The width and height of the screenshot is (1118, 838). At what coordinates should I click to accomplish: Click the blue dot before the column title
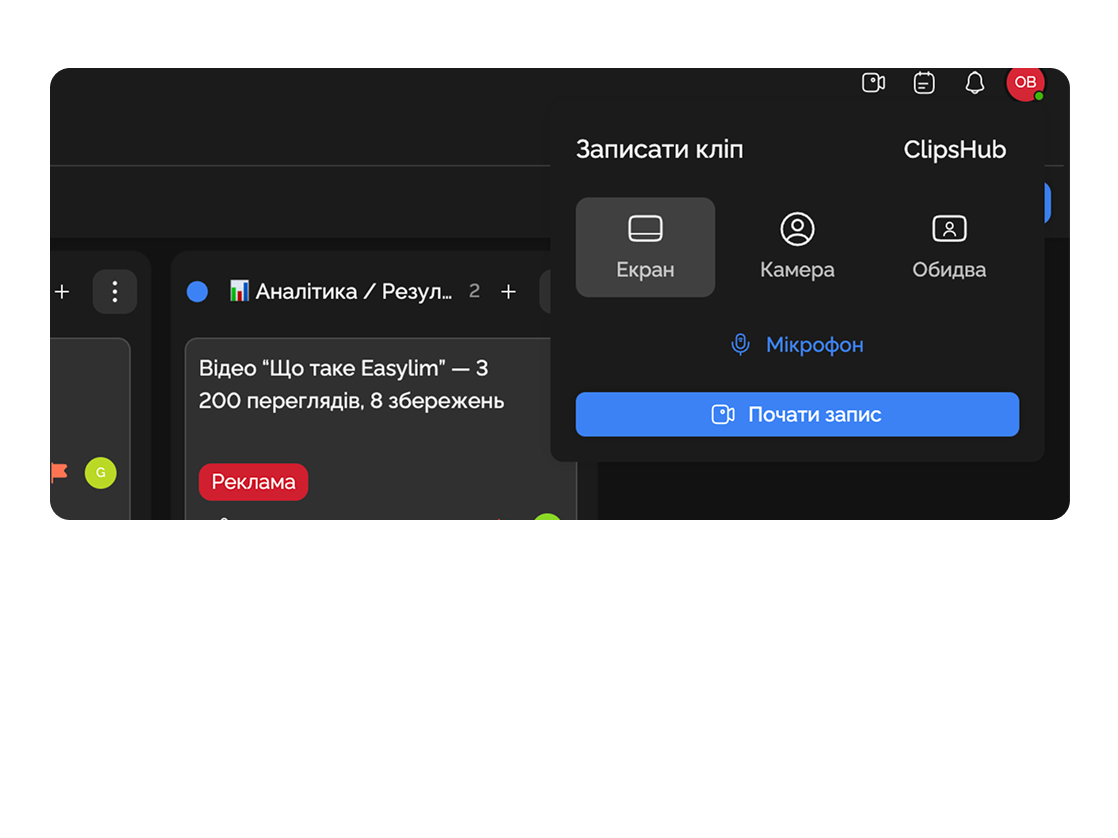click(x=197, y=291)
